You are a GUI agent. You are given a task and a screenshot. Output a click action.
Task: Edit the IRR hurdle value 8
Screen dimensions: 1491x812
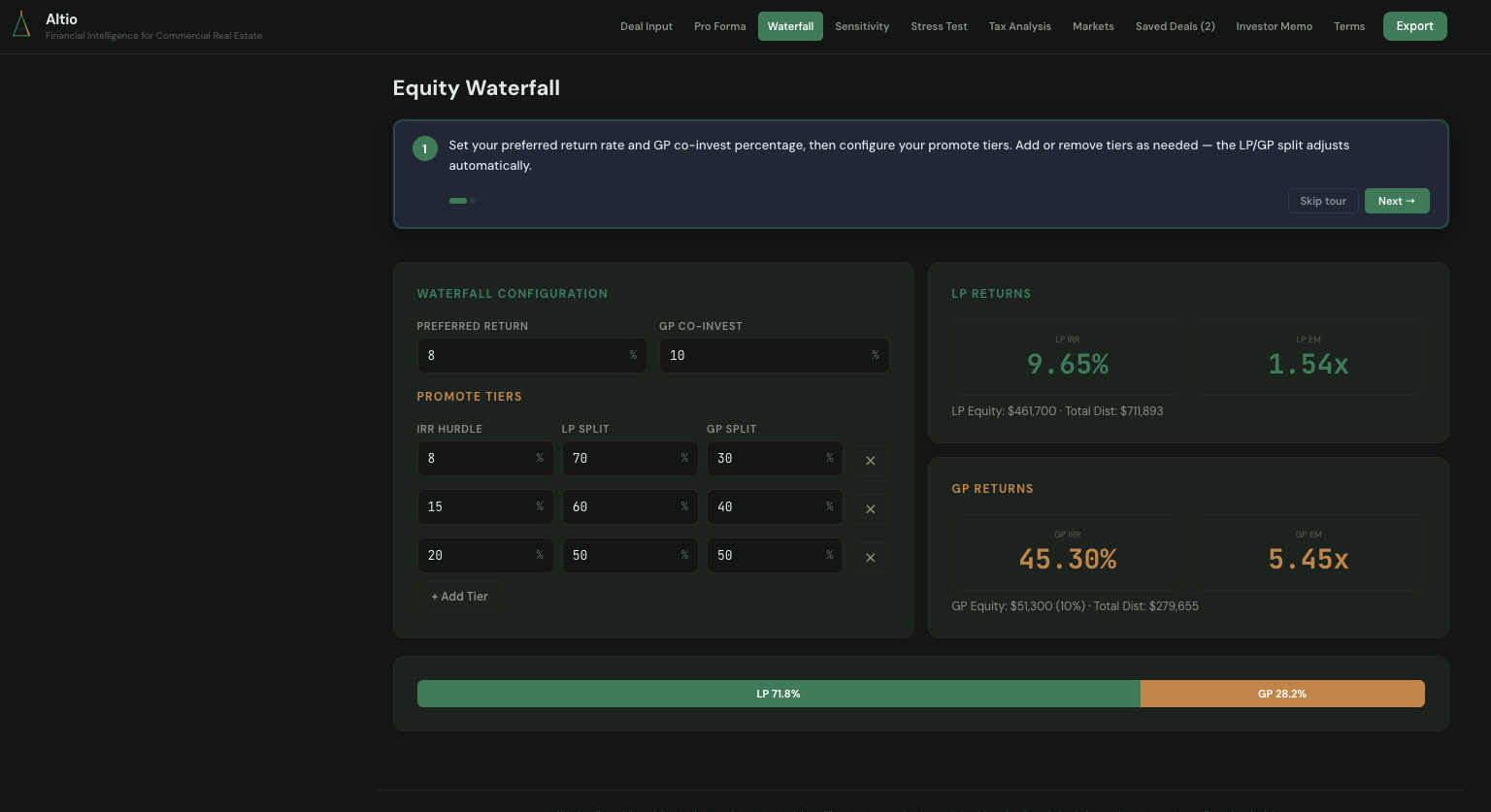point(485,459)
